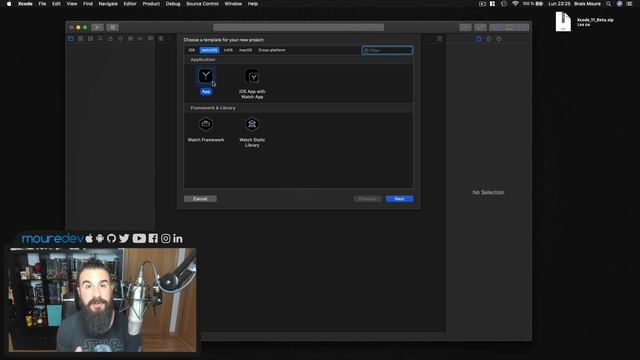The width and height of the screenshot is (640, 360).
Task: Select iOS App with Watch App template
Action: tap(252, 83)
